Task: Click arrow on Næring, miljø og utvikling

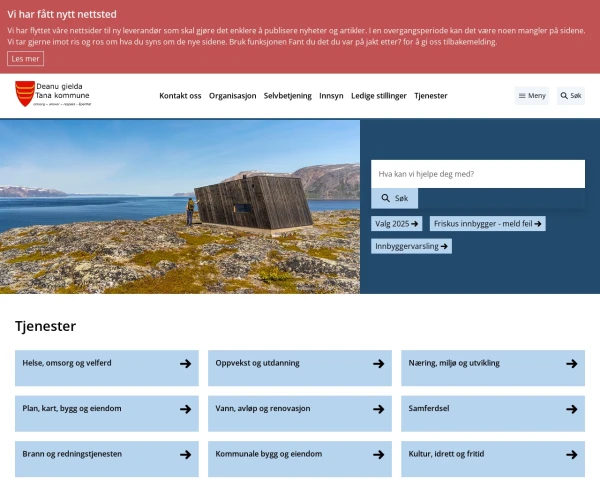Action: pos(571,364)
